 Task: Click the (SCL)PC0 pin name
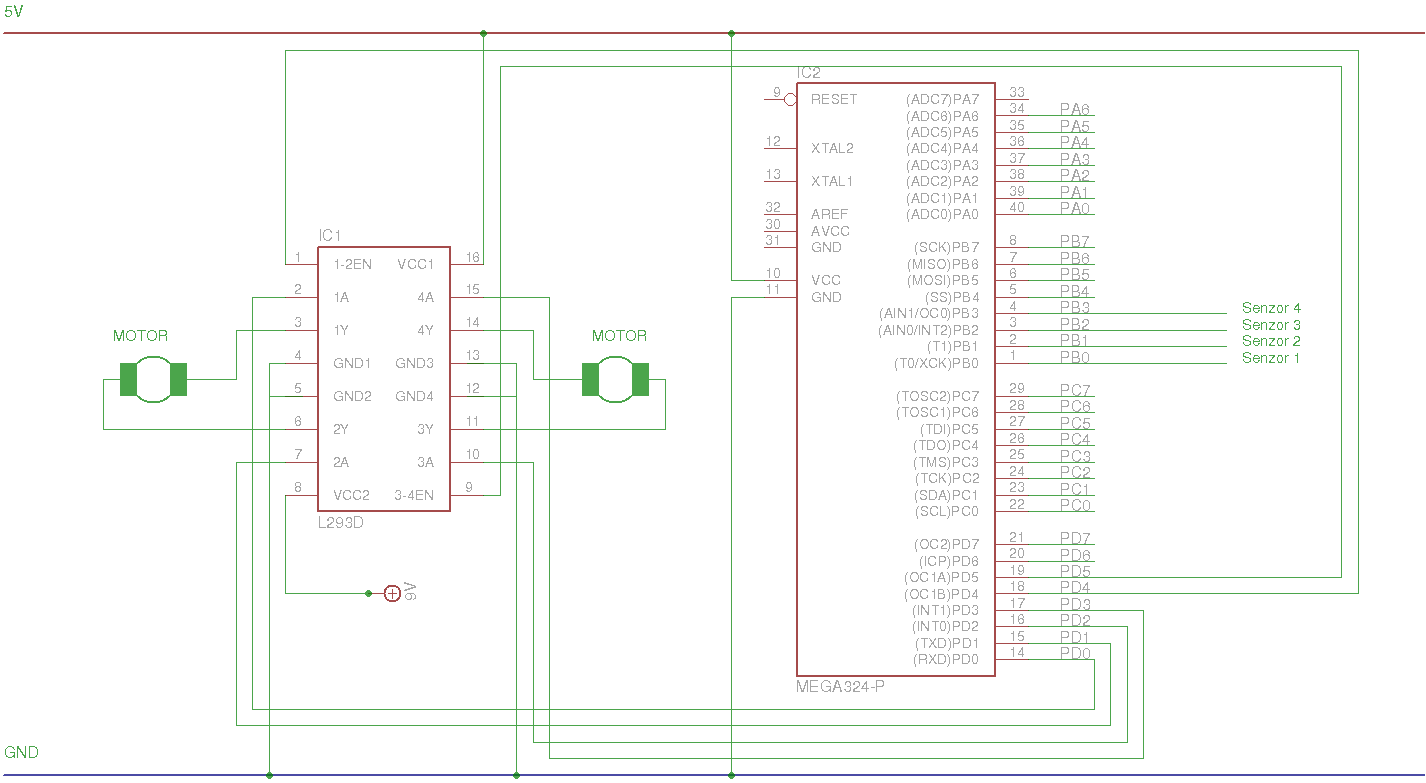click(948, 511)
